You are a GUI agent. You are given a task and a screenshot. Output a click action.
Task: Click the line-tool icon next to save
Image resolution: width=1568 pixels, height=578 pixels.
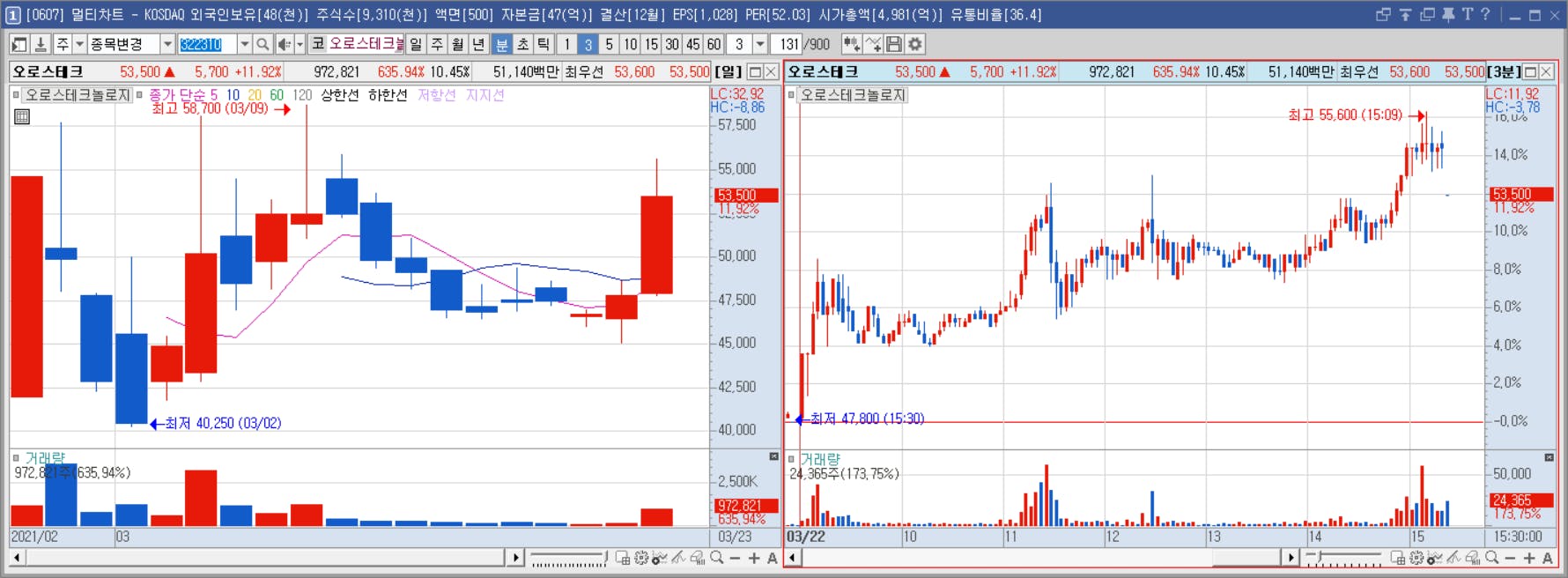coord(872,44)
